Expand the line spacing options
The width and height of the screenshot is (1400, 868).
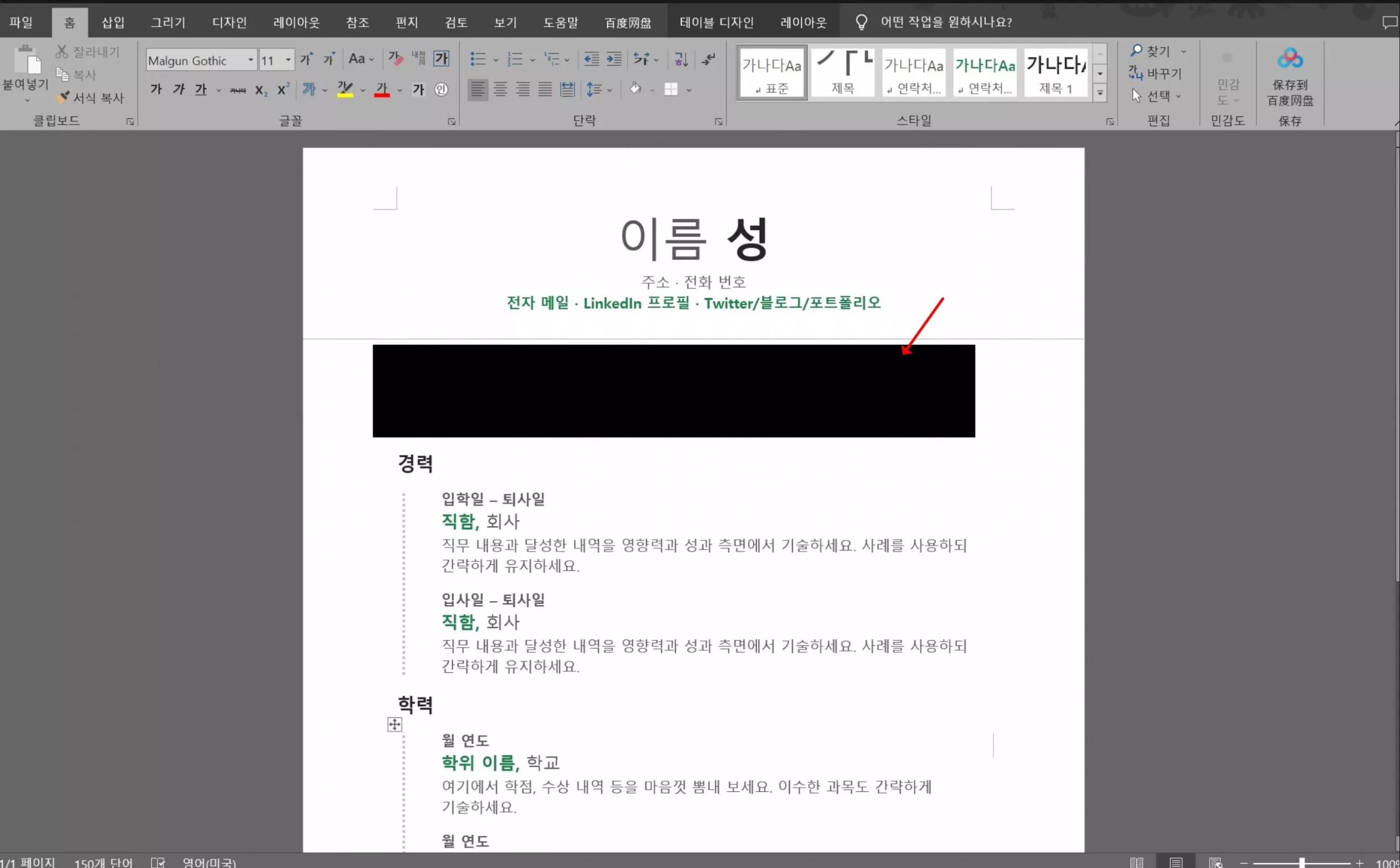pos(610,90)
